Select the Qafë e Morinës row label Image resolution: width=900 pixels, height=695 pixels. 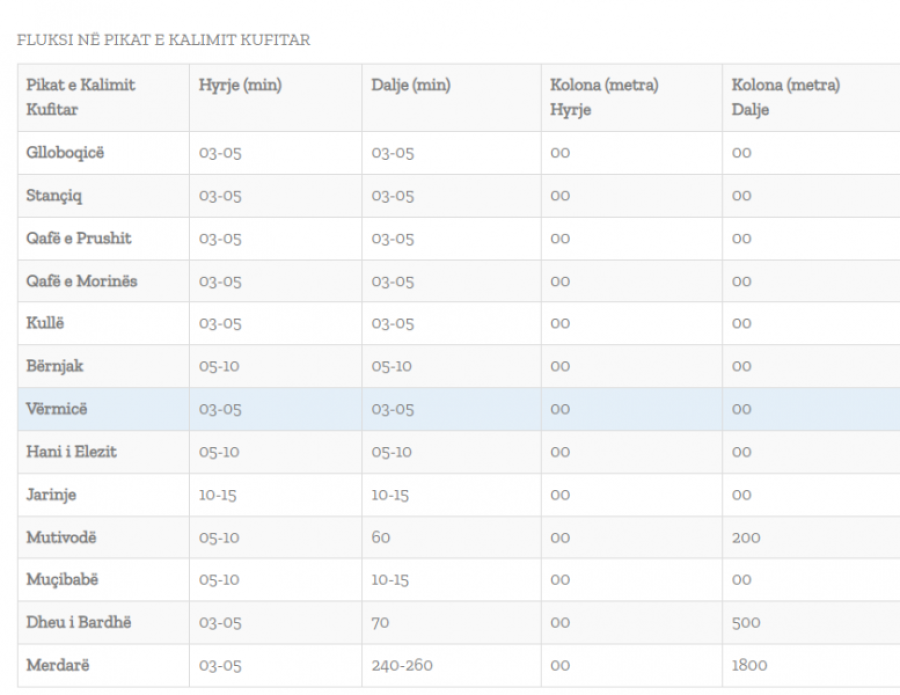coord(82,282)
